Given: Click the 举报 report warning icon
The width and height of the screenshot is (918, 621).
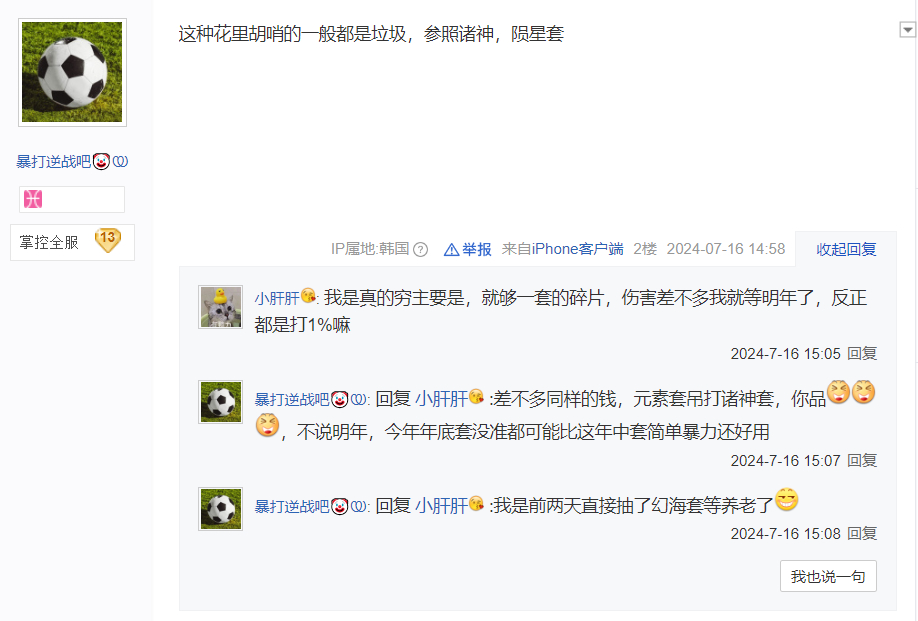Looking at the screenshot, I should click(x=451, y=250).
